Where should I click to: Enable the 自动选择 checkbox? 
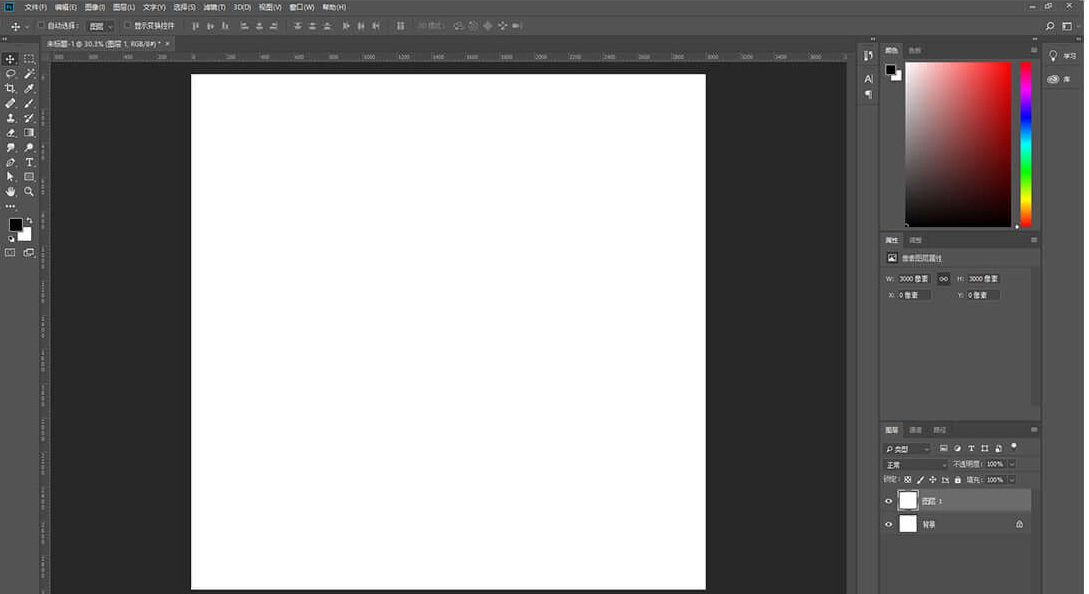[41, 25]
